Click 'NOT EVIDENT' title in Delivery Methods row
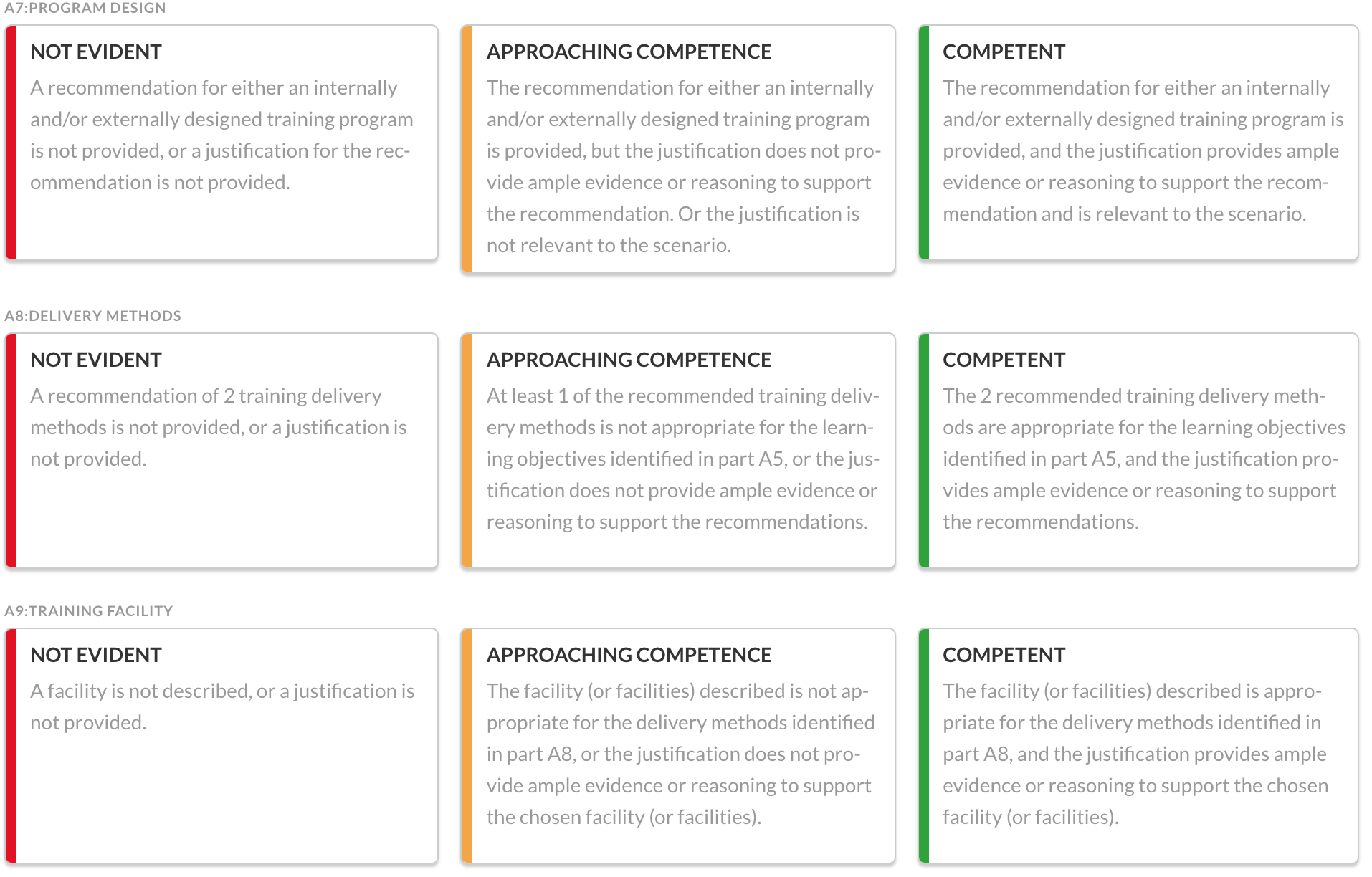1372x877 pixels. (96, 360)
